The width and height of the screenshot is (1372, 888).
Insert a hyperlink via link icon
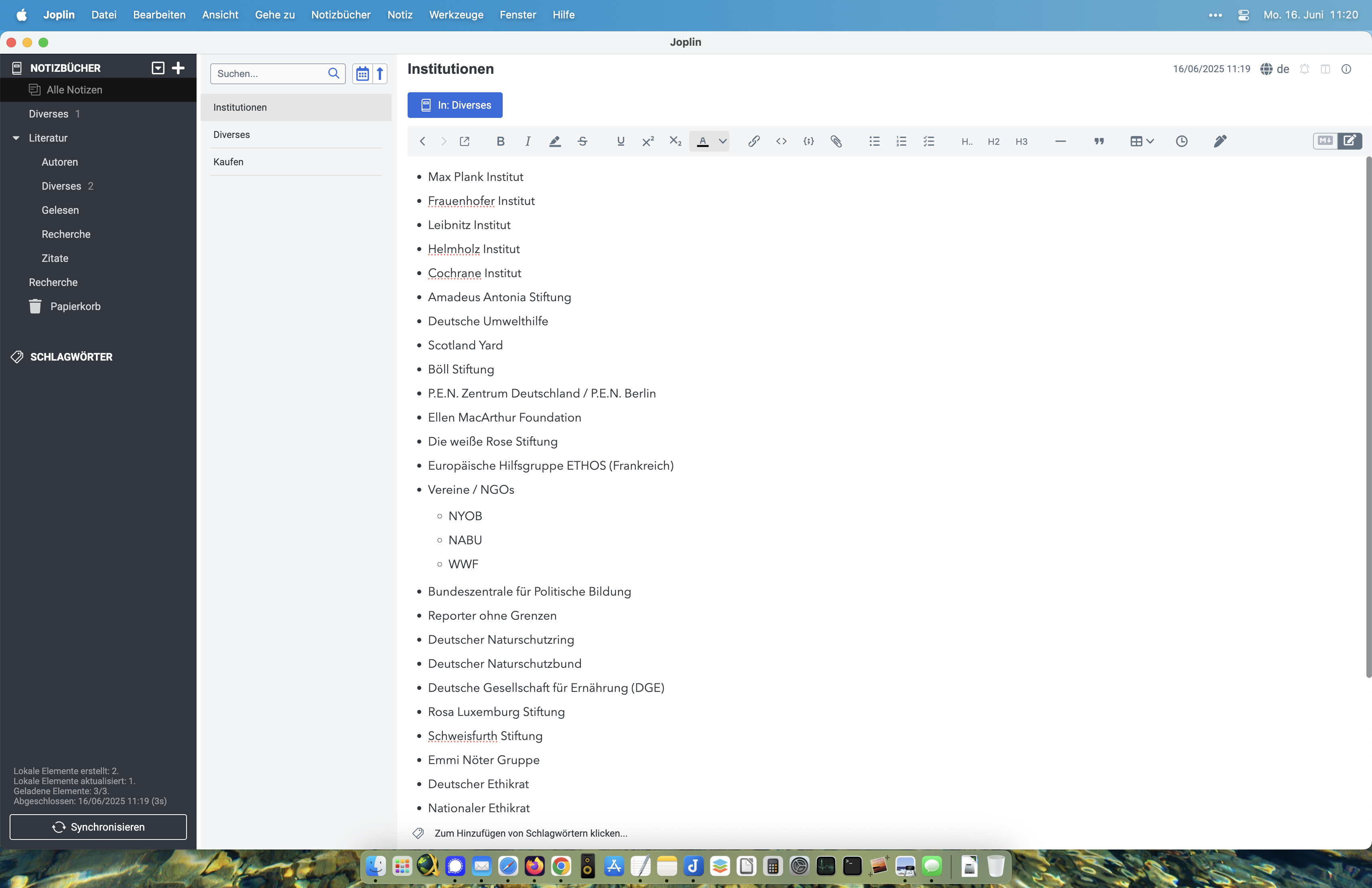pyautogui.click(x=753, y=141)
